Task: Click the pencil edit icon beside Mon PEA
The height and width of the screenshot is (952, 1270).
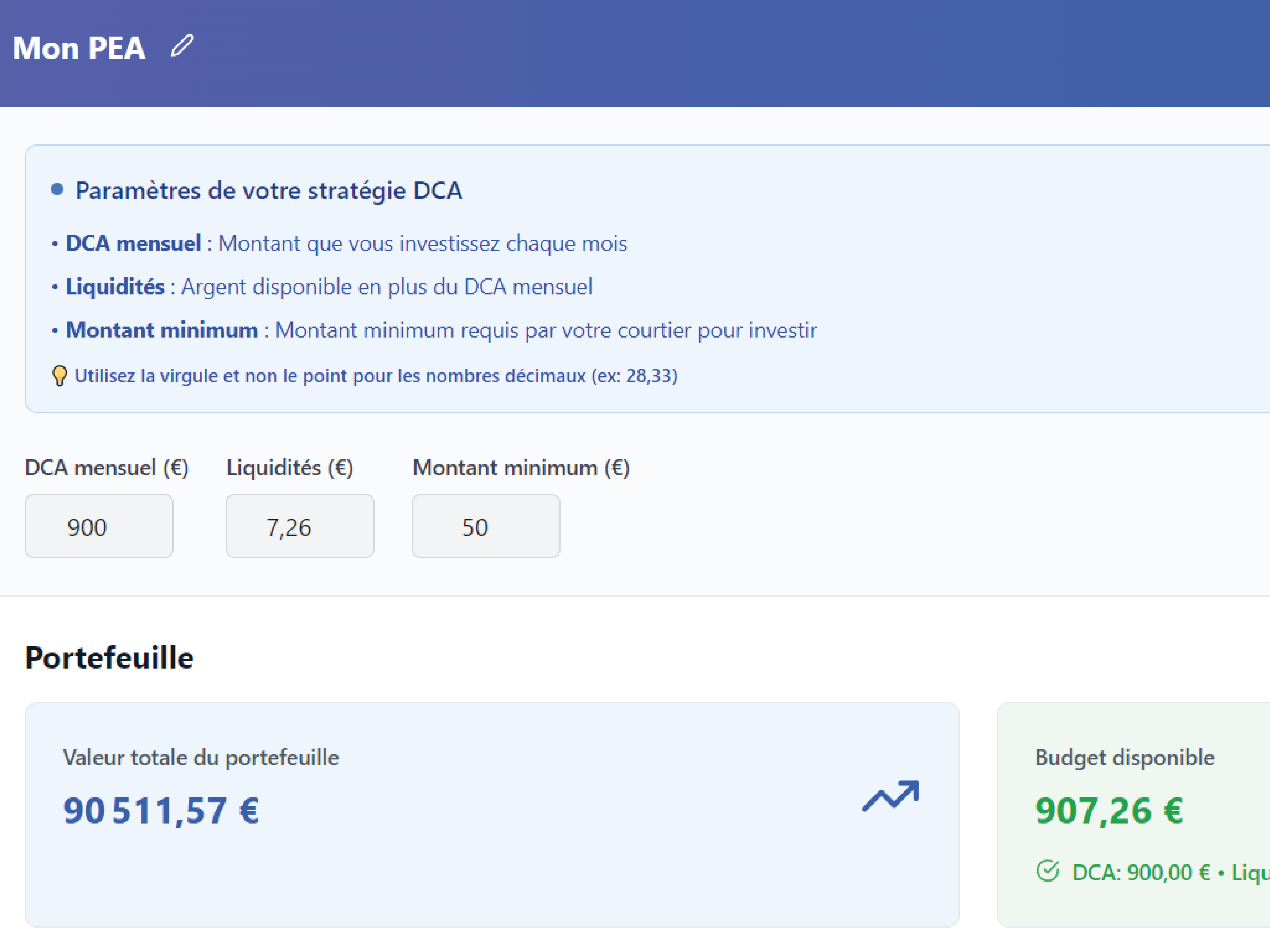Action: 182,46
